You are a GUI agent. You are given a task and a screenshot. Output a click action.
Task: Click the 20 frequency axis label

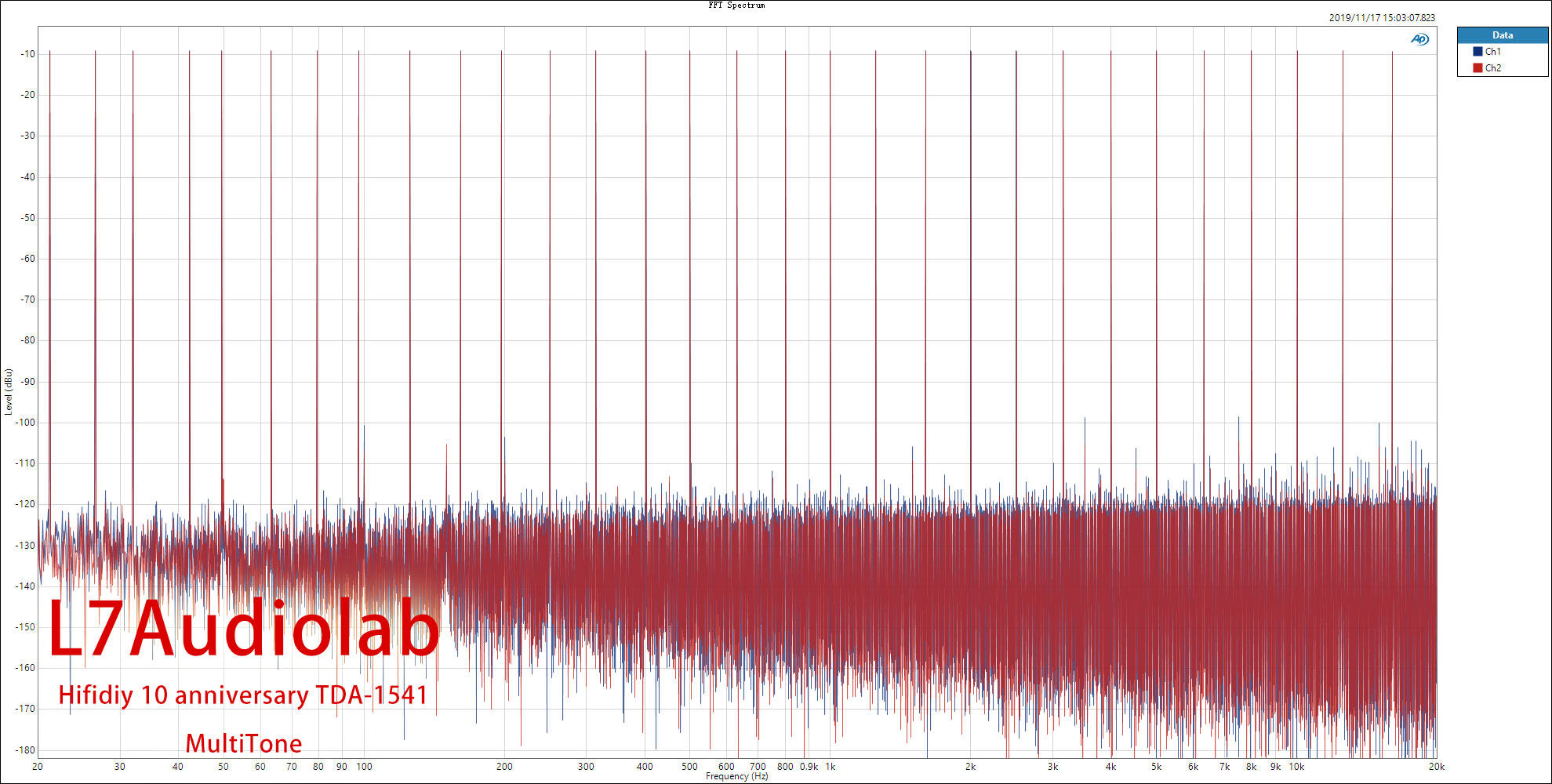click(38, 767)
